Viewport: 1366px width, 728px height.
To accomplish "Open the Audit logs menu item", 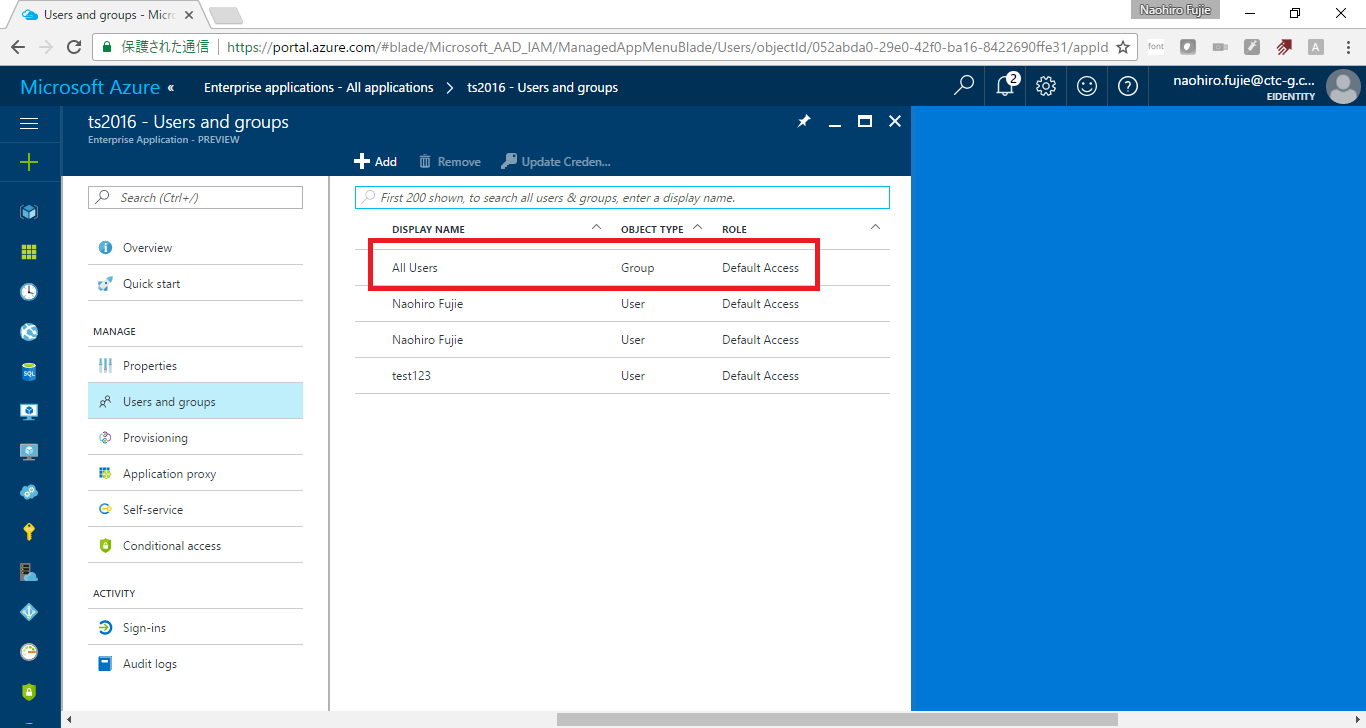I will [x=195, y=664].
